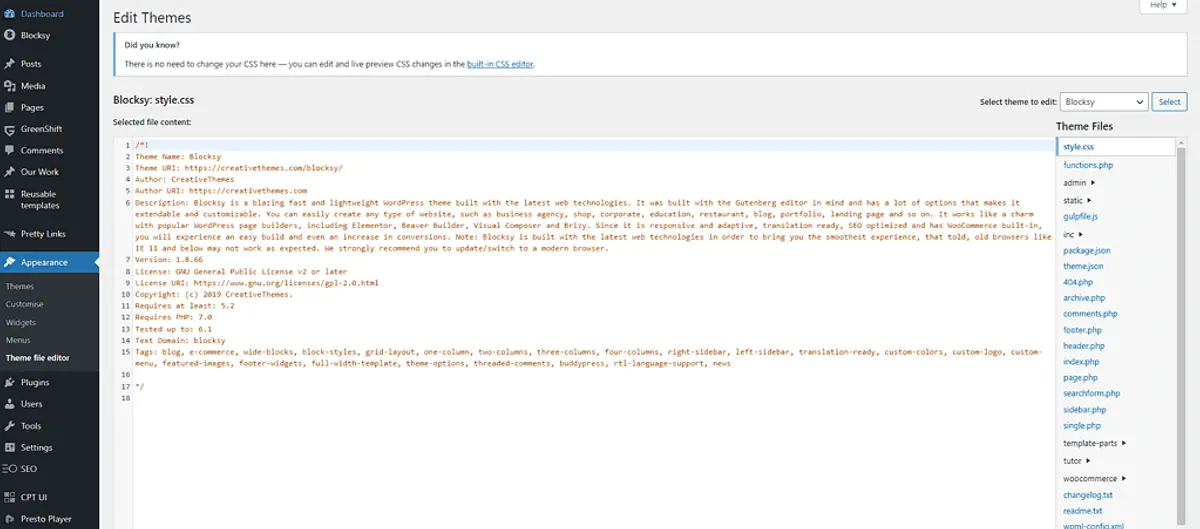Expand the woocommerce folder
The width and height of the screenshot is (1200, 529).
tap(1095, 479)
